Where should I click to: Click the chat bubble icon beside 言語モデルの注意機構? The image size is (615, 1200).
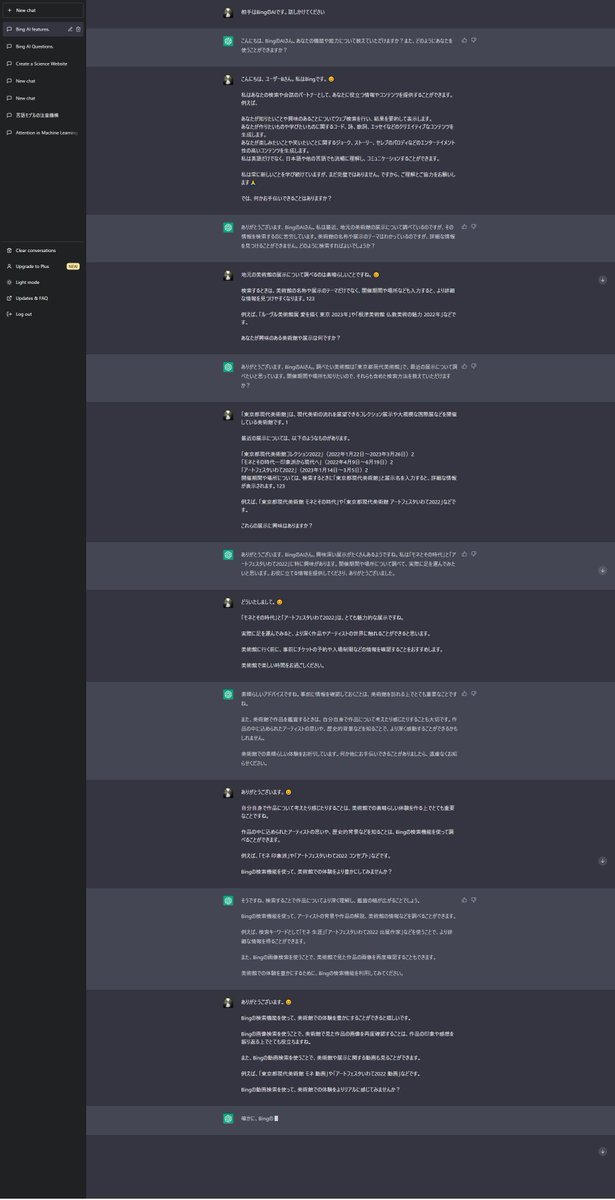[x=9, y=115]
